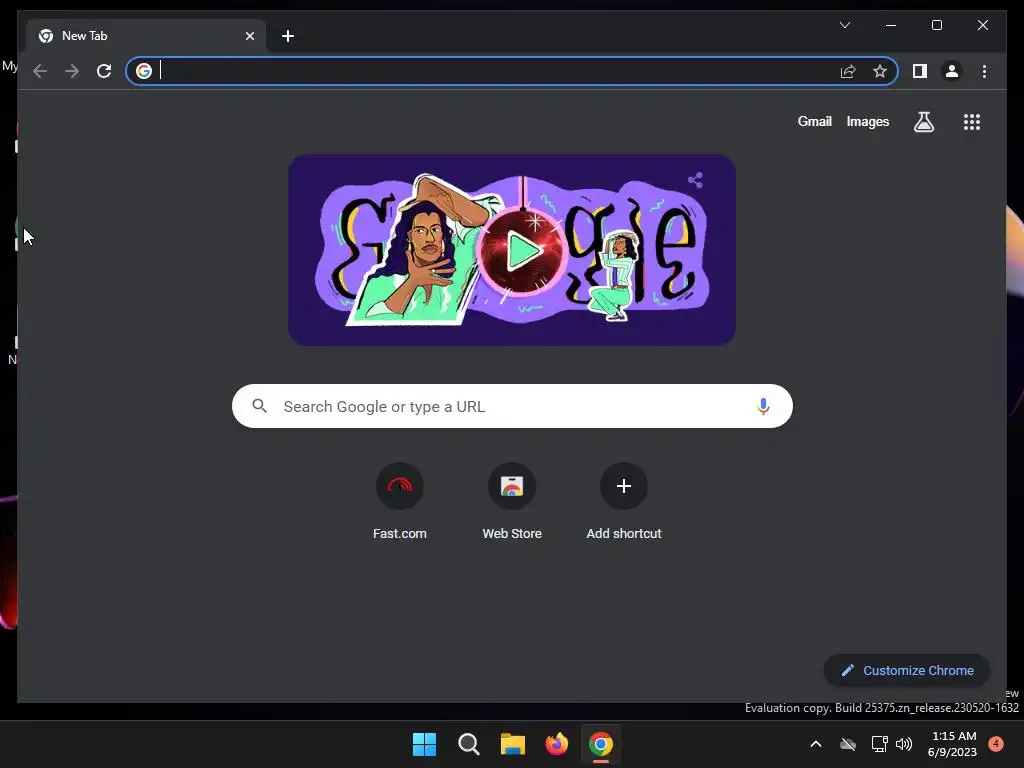Screen dimensions: 1024x768
Task: Open the side panel
Action: point(920,71)
